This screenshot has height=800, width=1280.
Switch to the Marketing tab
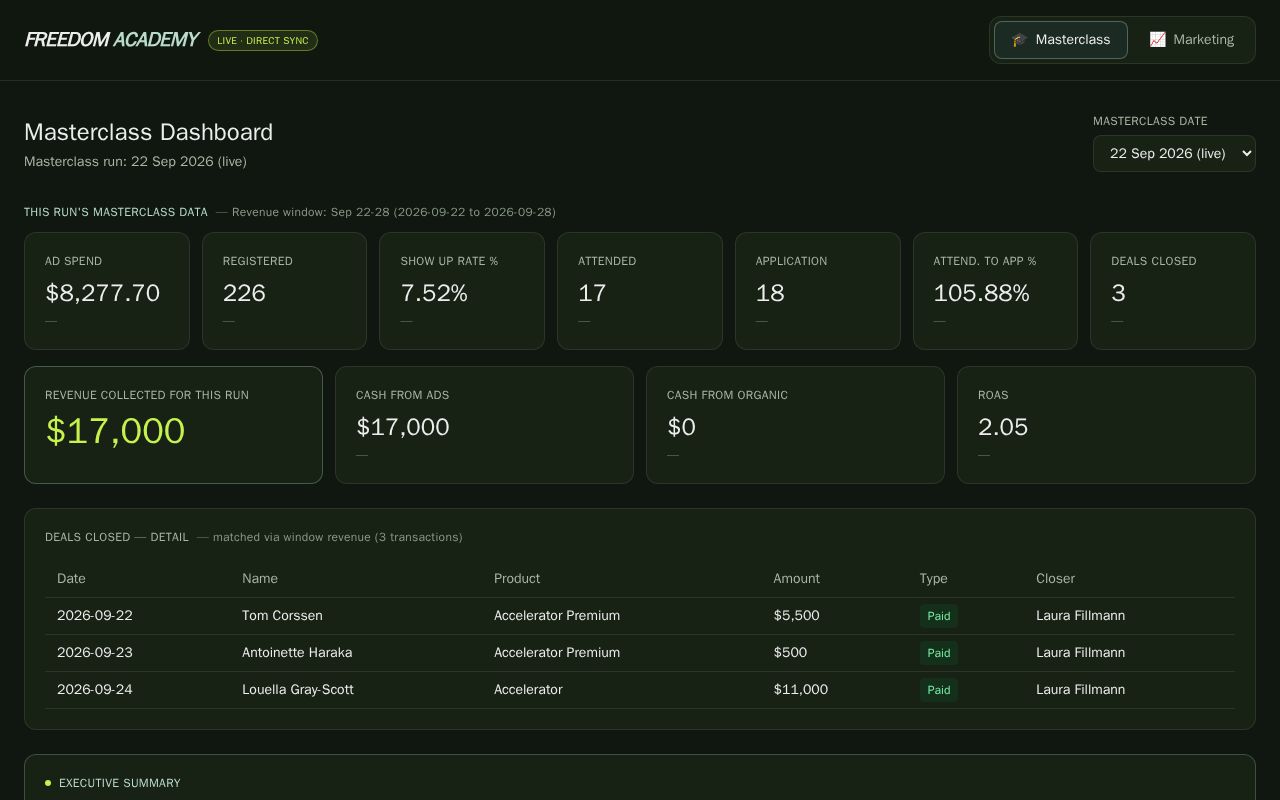[x=1191, y=40]
